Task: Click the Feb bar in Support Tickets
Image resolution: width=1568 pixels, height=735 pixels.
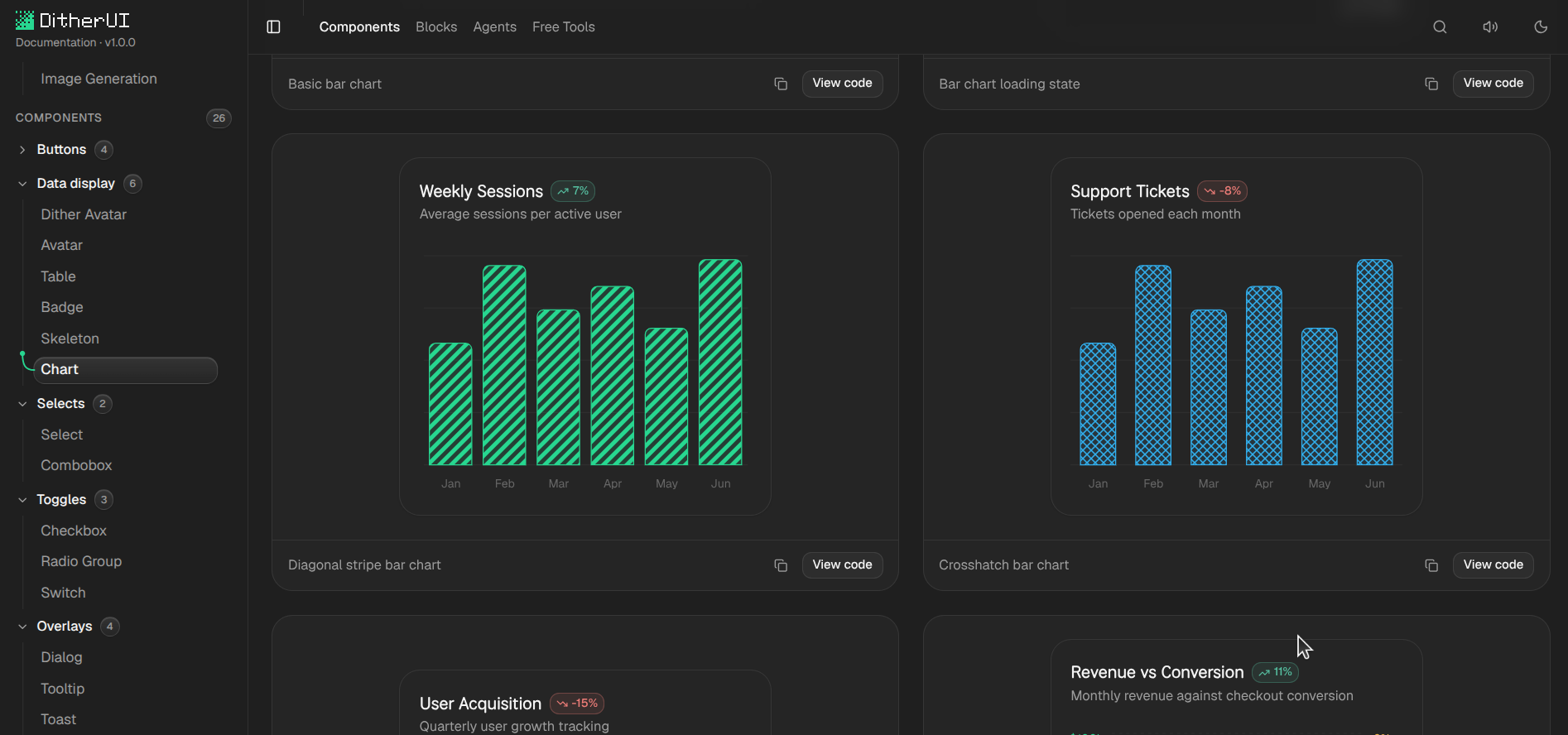Action: tap(1153, 365)
